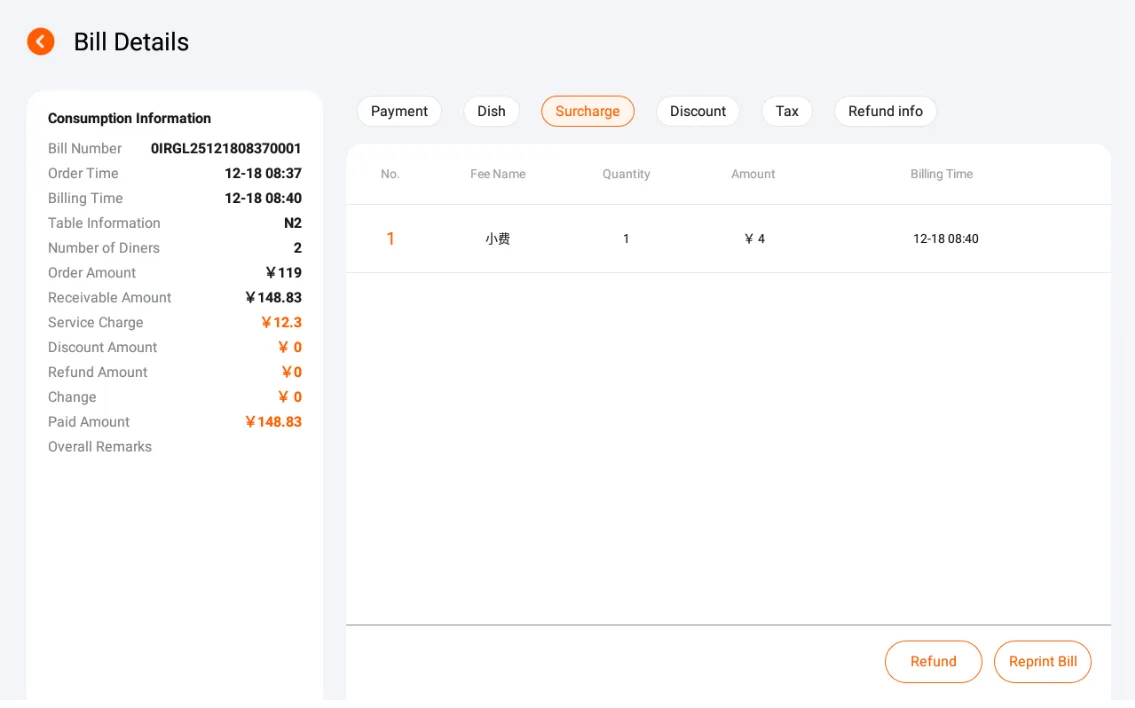Click the surcharge amount ¥ 4
This screenshot has height=708, width=1135.
[x=754, y=239]
